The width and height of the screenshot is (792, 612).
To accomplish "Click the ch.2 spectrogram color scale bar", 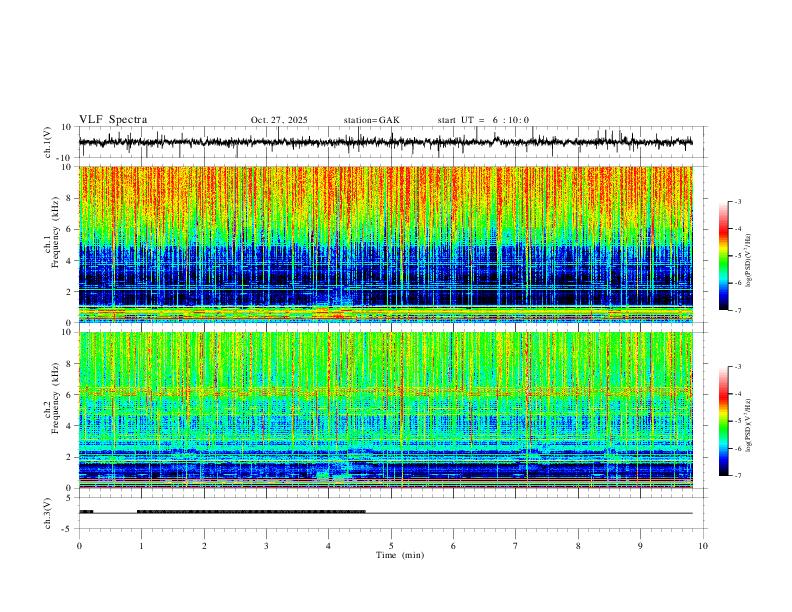I will tap(723, 421).
